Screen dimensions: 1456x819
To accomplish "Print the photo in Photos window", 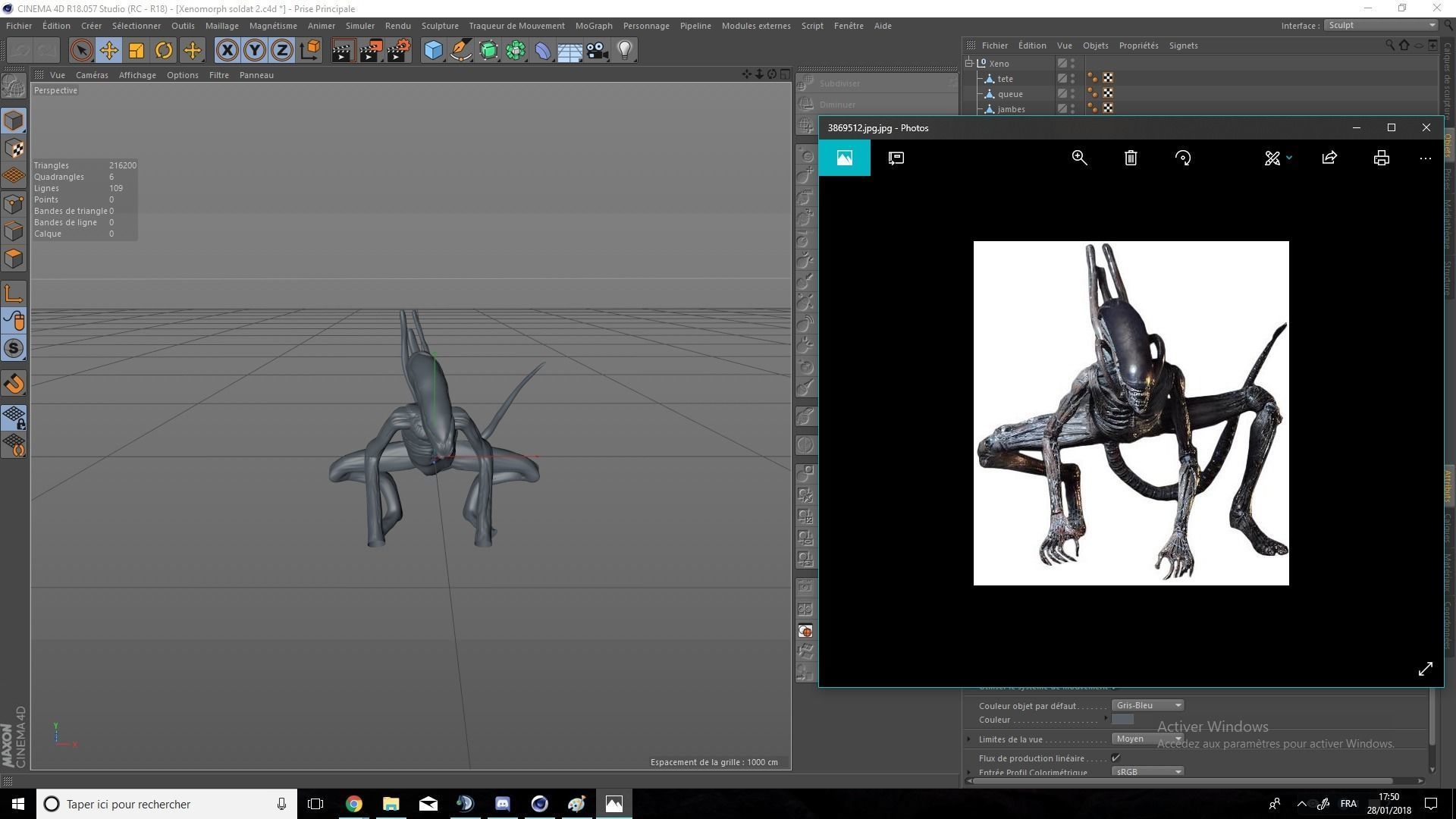I will click(x=1382, y=158).
